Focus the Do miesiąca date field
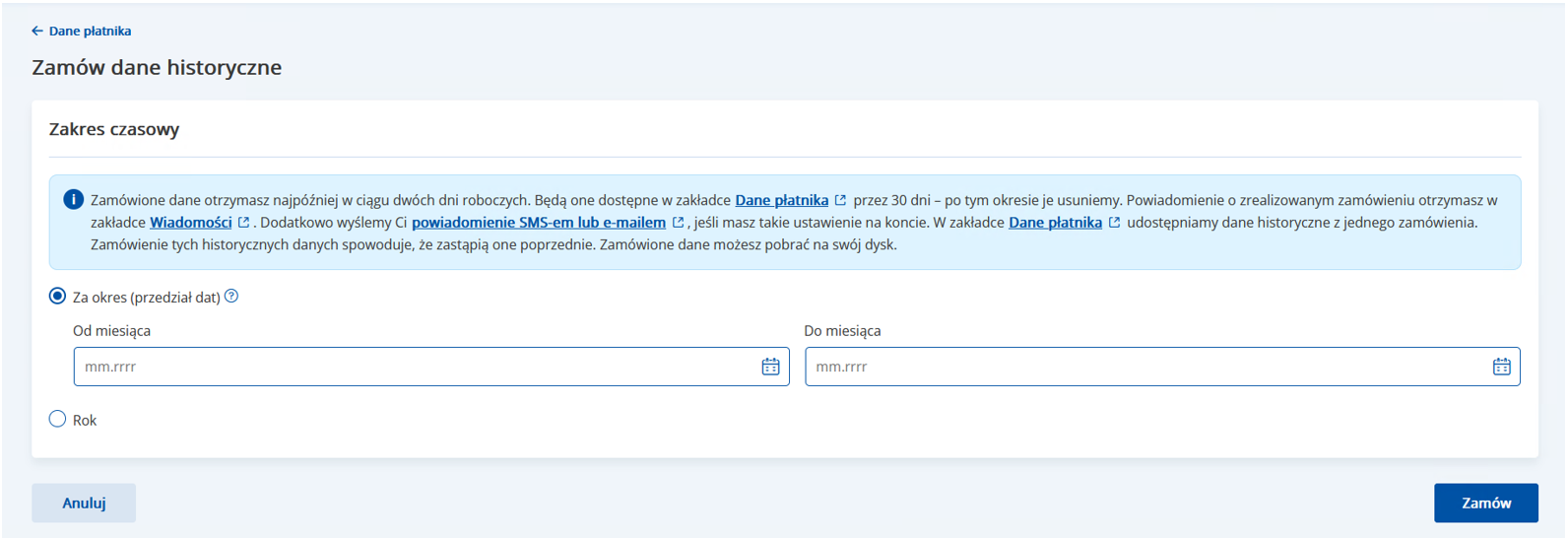 [1162, 367]
